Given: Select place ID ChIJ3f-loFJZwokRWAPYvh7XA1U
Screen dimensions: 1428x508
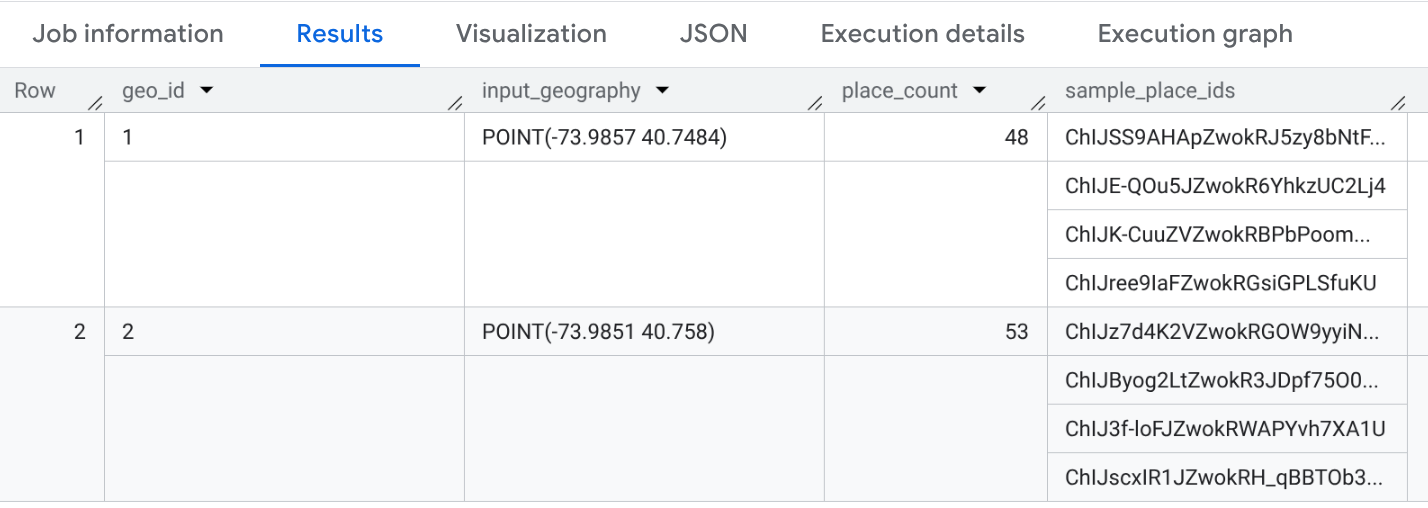Looking at the screenshot, I should (x=1225, y=429).
